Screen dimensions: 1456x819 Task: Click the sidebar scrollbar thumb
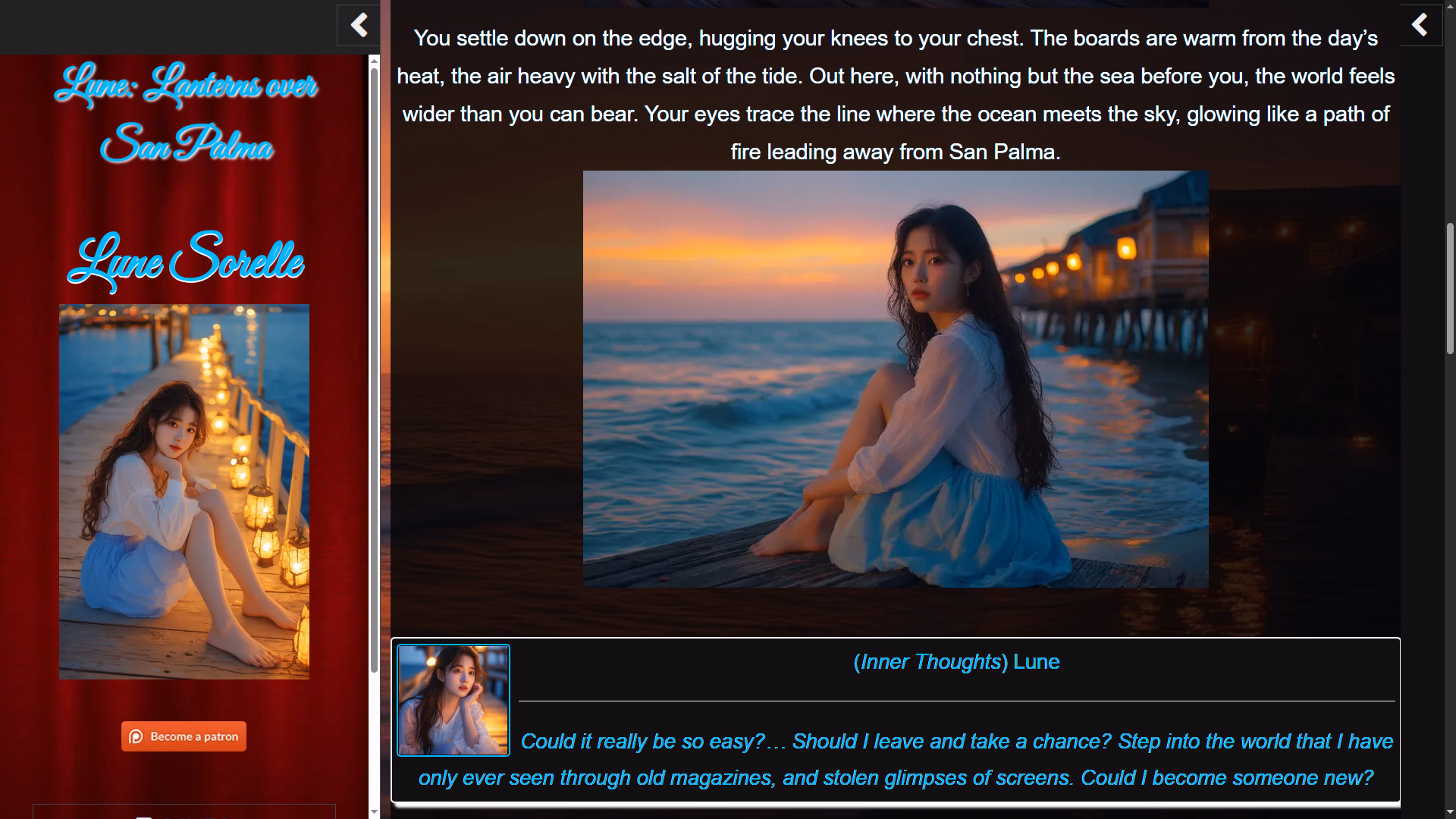pos(374,370)
